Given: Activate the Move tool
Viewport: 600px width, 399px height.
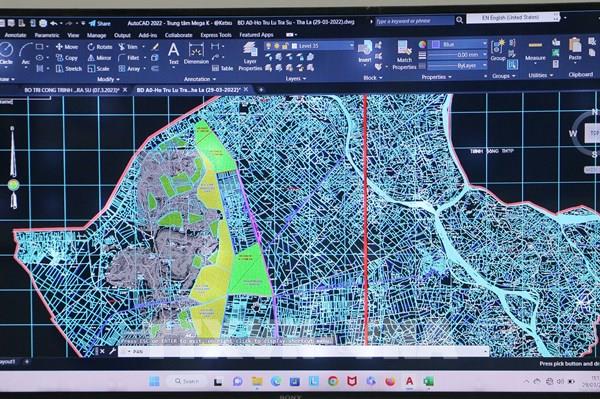Looking at the screenshot, I should [67, 47].
